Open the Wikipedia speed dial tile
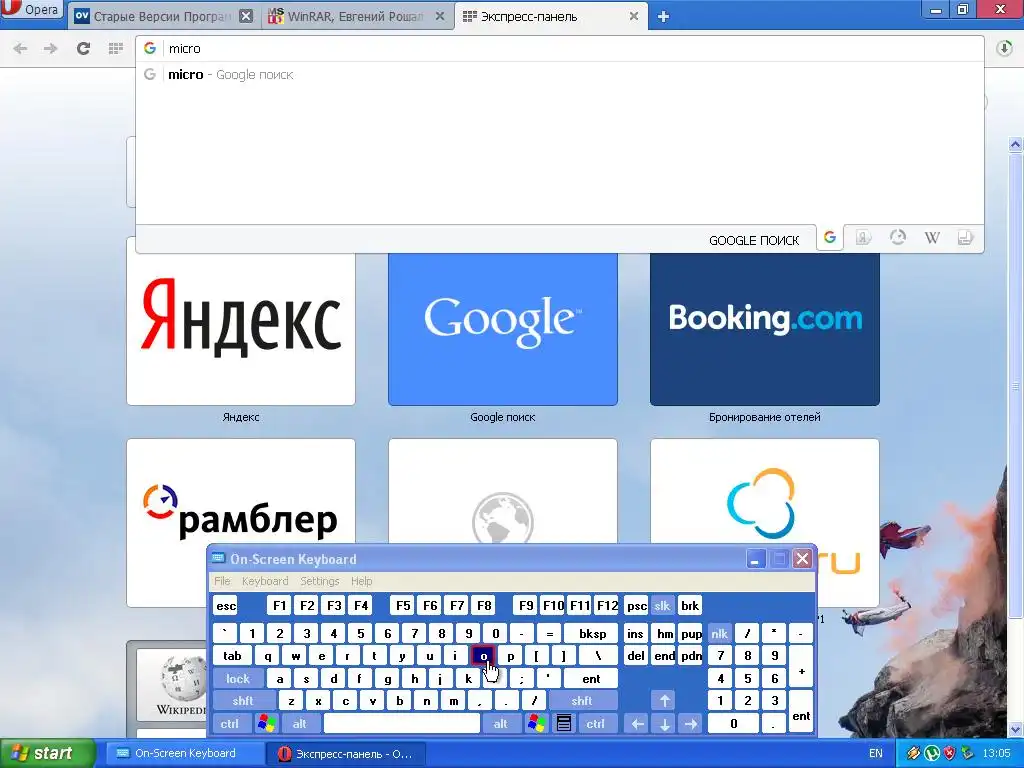Viewport: 1024px width, 768px height. 171,684
